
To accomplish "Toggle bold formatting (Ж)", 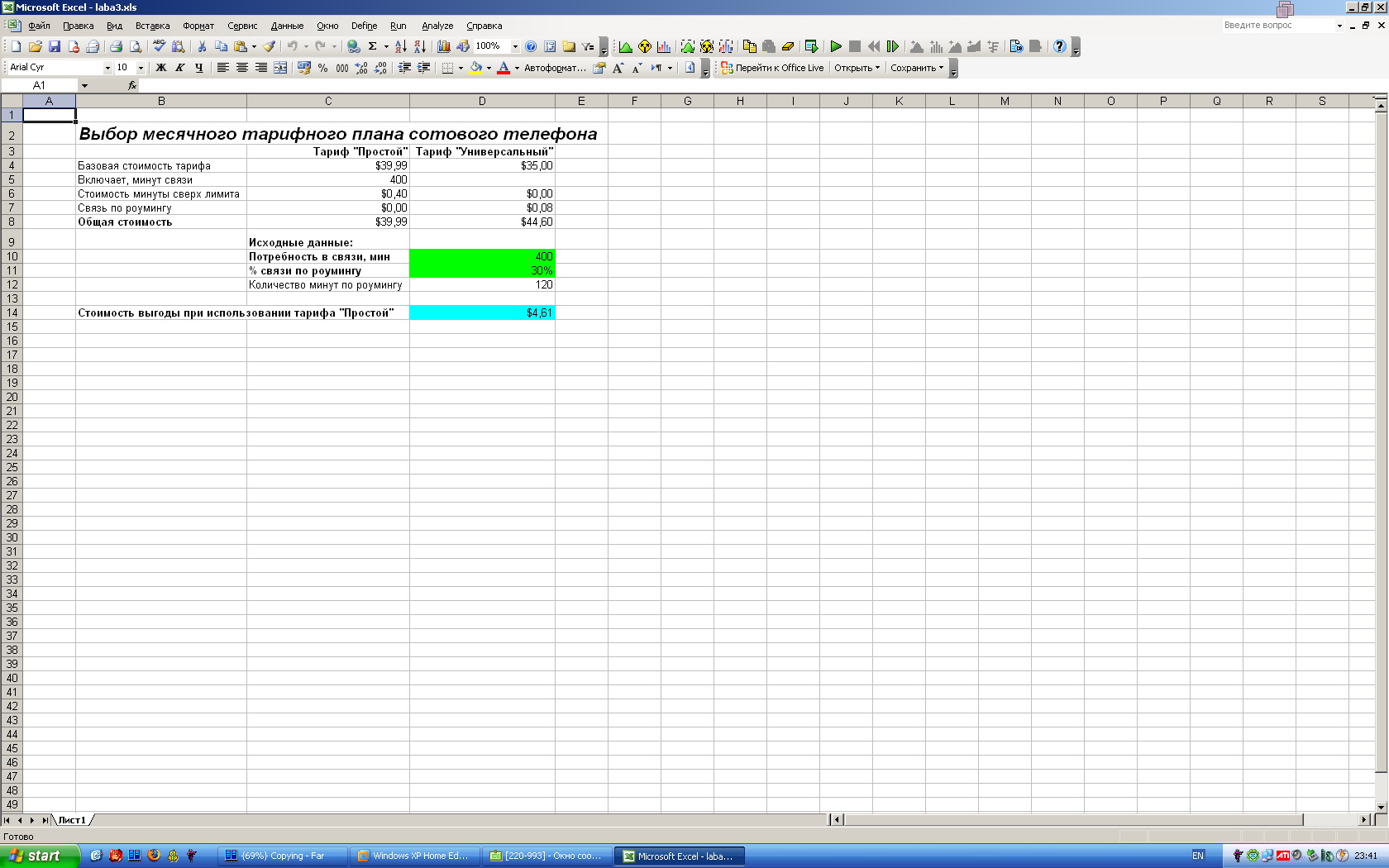I will (161, 69).
